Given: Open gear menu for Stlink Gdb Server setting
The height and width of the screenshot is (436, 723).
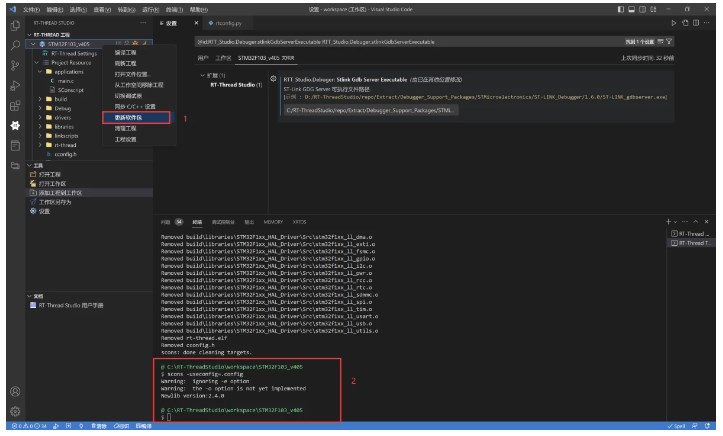Looking at the screenshot, I should tap(273, 79).
